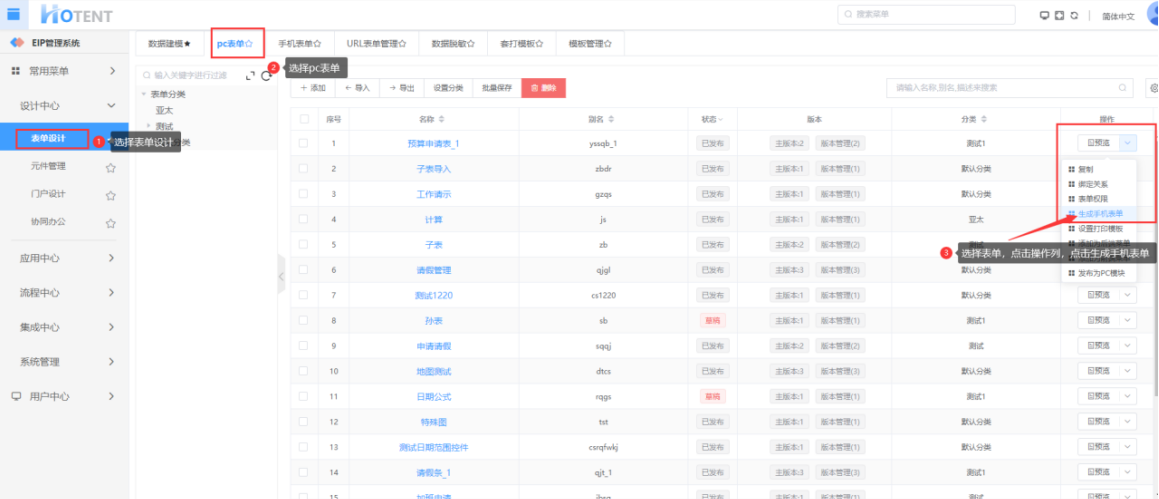This screenshot has width=1159, height=499.
Task: Select the 亚太 category tree item
Action: [164, 110]
